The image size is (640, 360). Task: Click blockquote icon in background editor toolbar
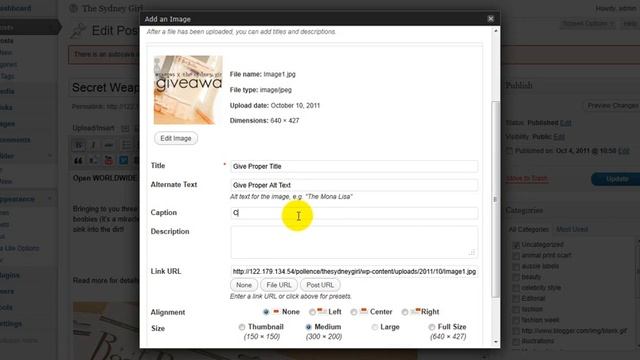(78, 161)
